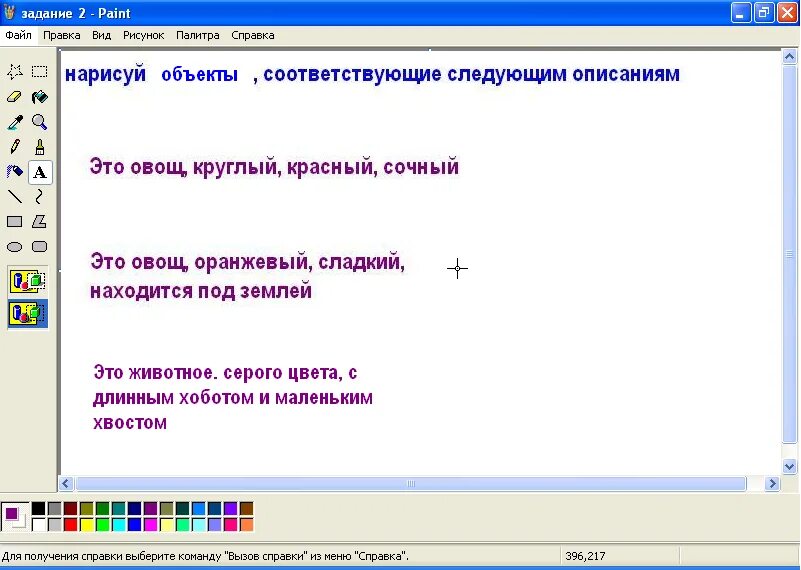Pick the white color swatch
Image resolution: width=801 pixels, height=570 pixels.
coord(38,525)
